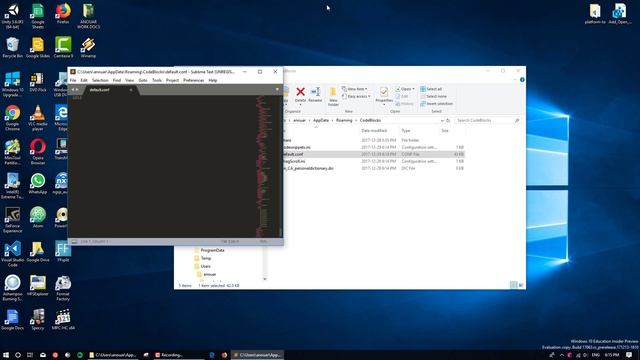Launch Speccy from the desktop
Image resolution: width=640 pixels, height=360 pixels.
coord(38,320)
